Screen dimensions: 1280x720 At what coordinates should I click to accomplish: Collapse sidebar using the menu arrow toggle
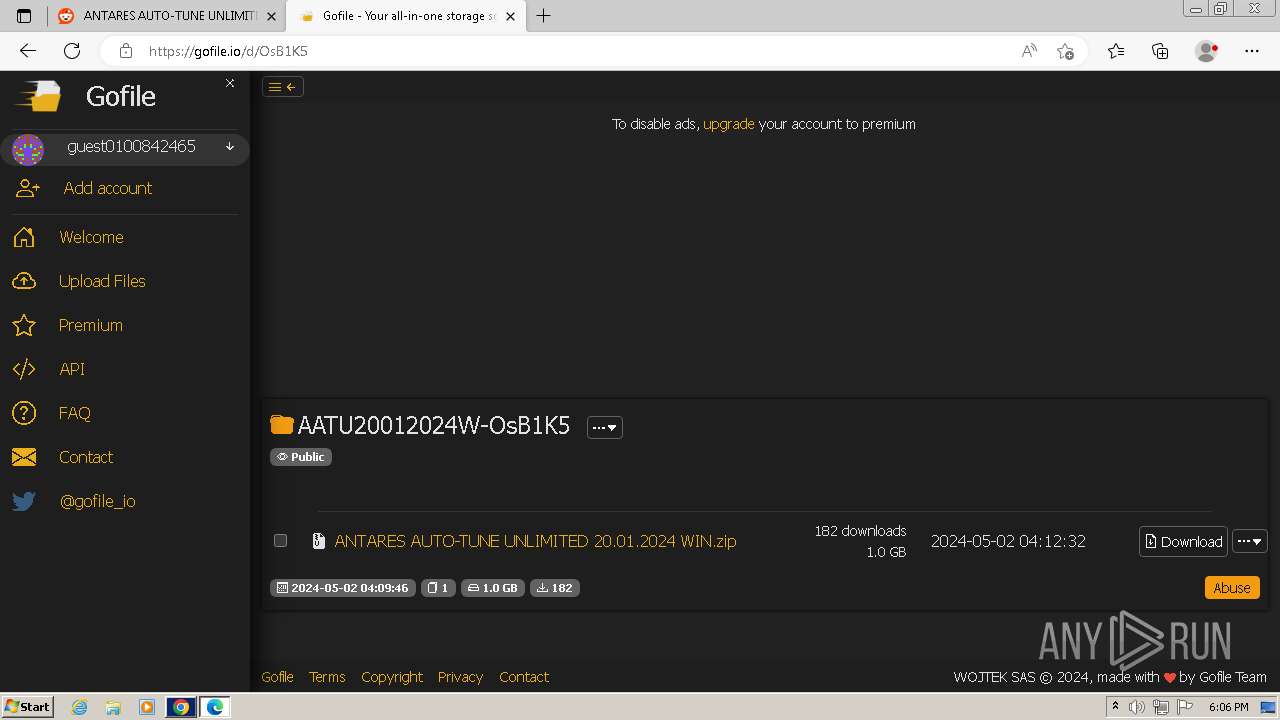pyautogui.click(x=283, y=87)
